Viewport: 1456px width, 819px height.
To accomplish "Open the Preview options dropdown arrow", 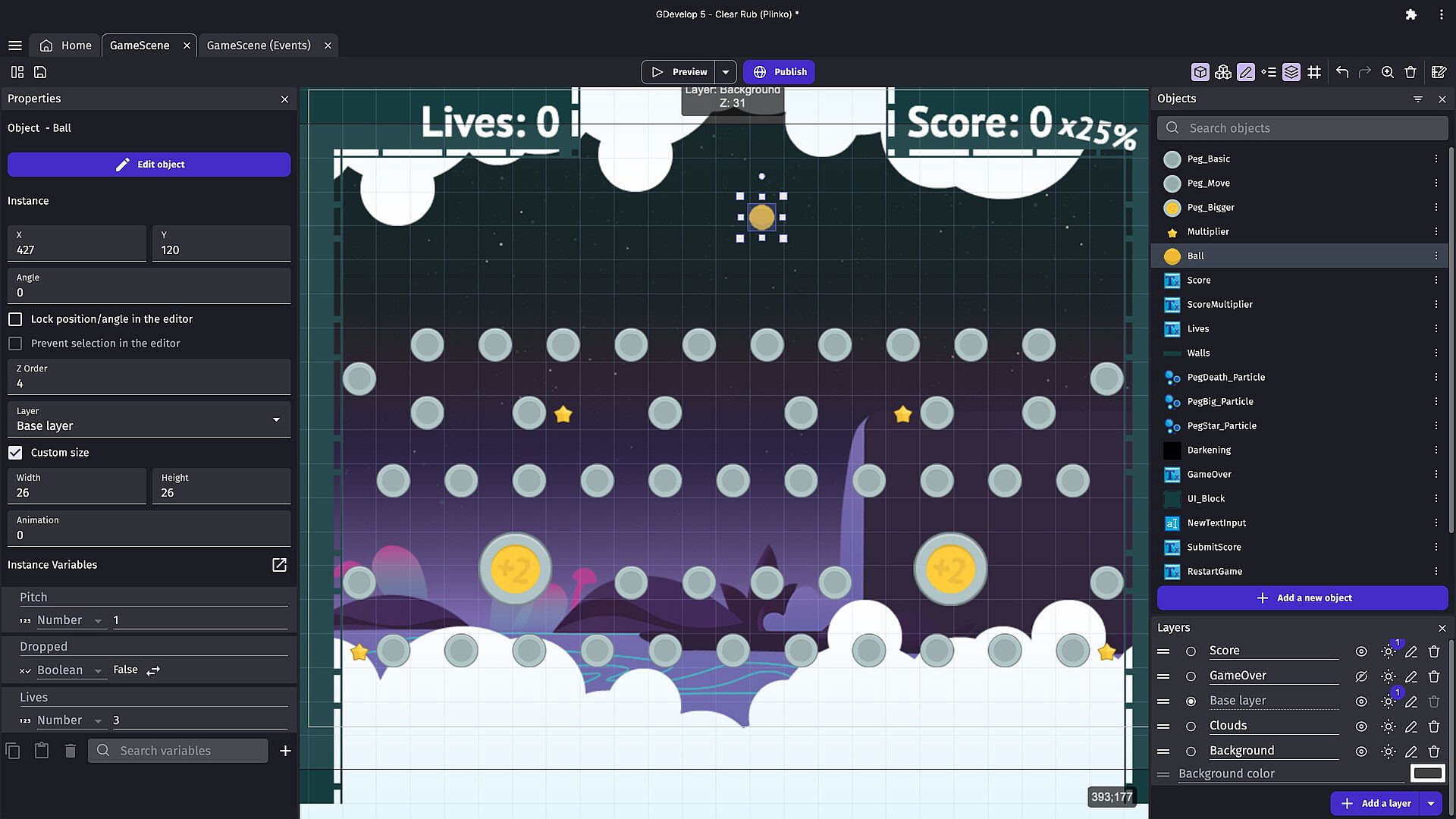I will point(726,72).
